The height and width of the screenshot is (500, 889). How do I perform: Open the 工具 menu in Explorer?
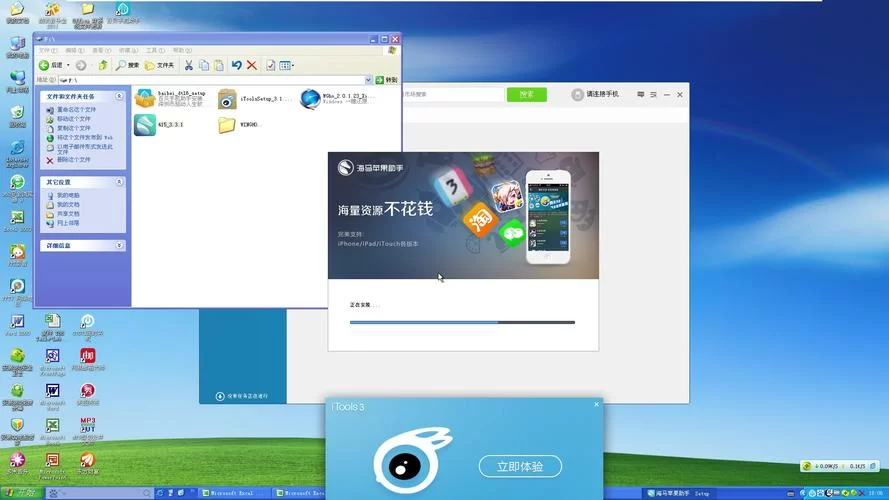(x=154, y=50)
